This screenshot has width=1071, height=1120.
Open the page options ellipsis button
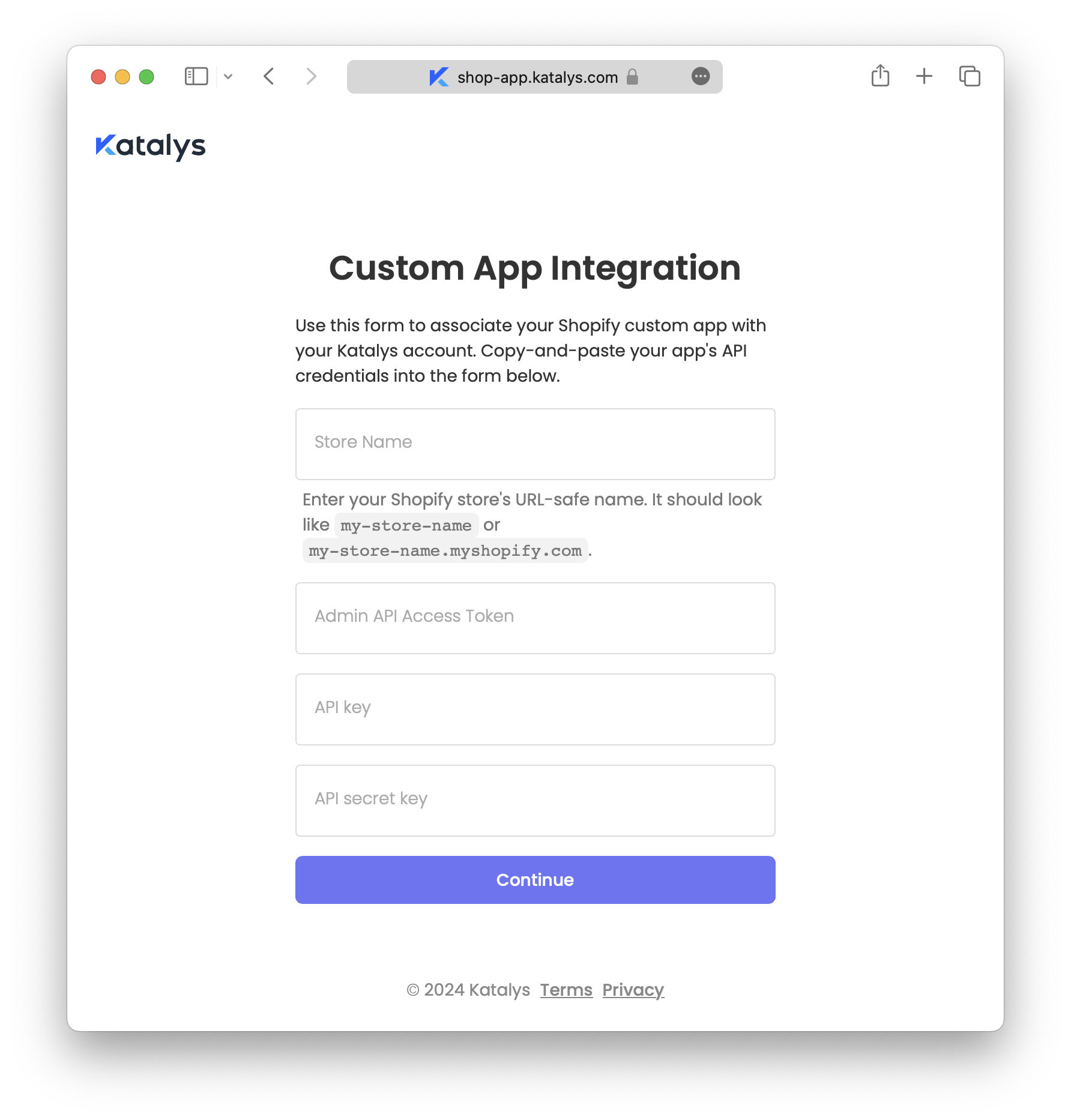pos(701,77)
